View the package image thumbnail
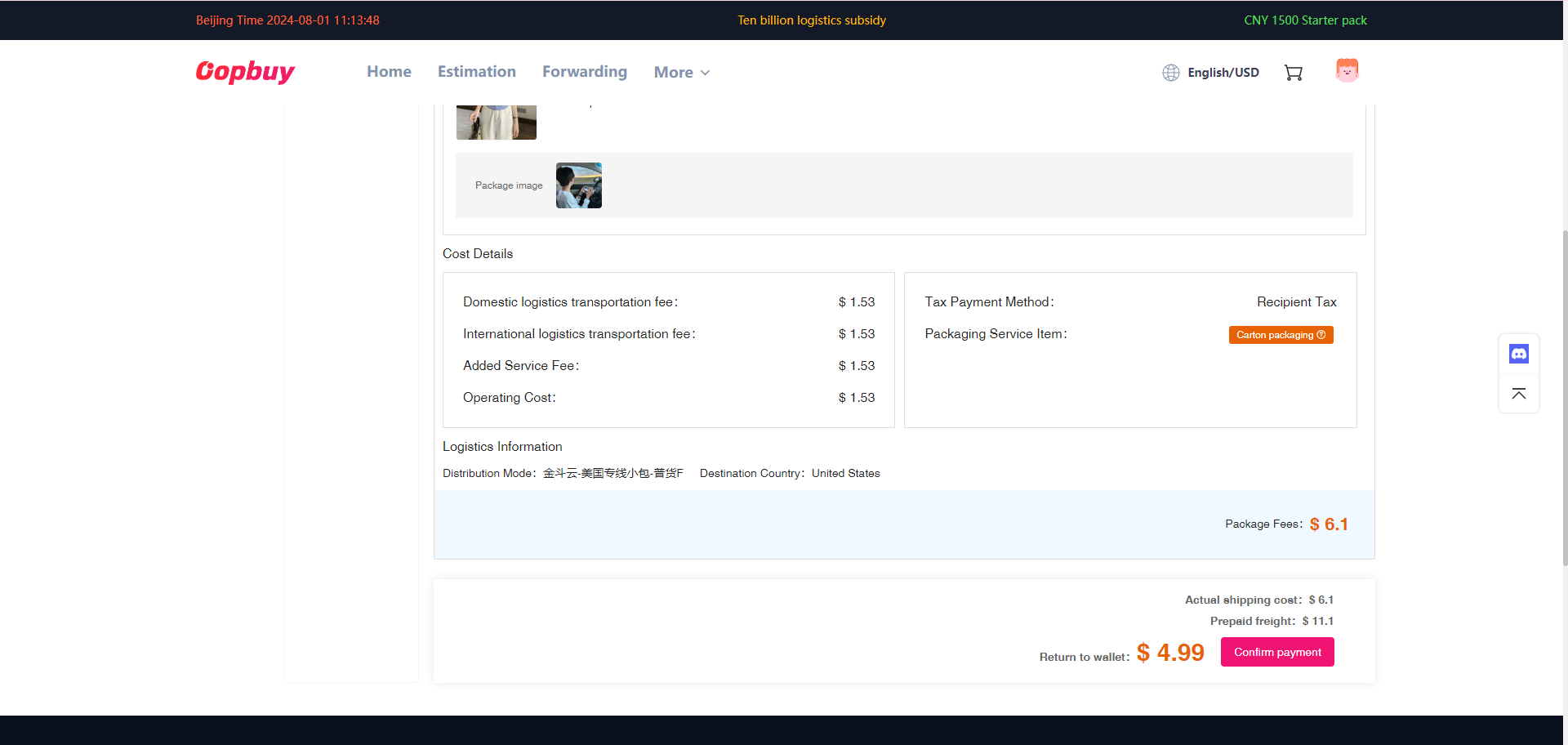Viewport: 1568px width, 745px height. click(x=579, y=185)
